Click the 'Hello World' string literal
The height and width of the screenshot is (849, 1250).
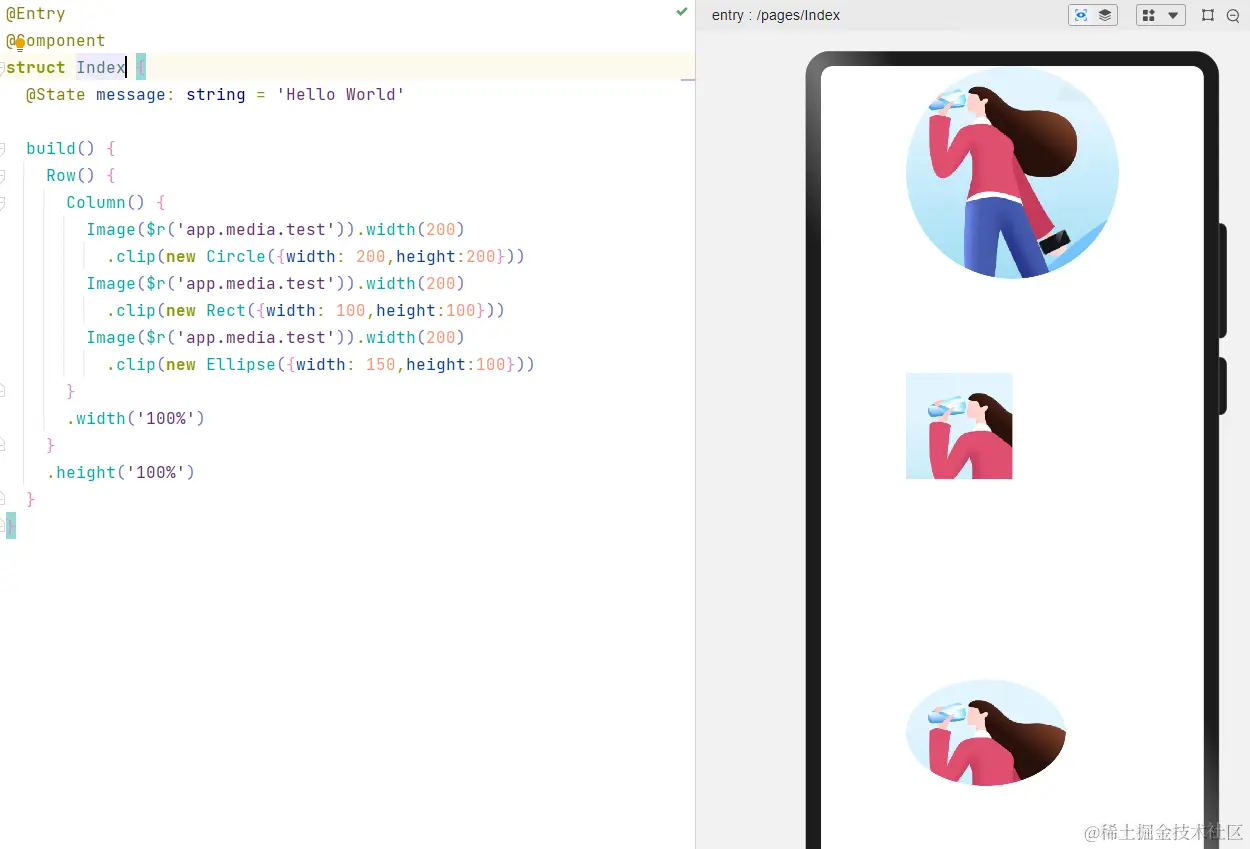(x=341, y=95)
